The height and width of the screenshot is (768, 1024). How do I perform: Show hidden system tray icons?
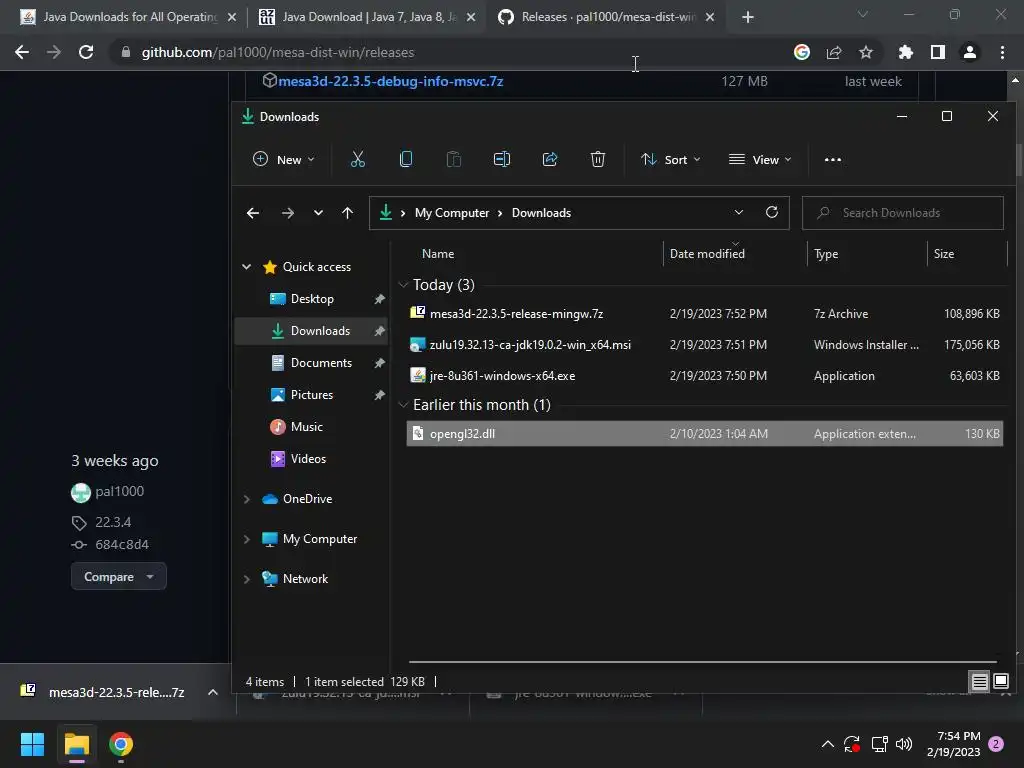pyautogui.click(x=827, y=744)
